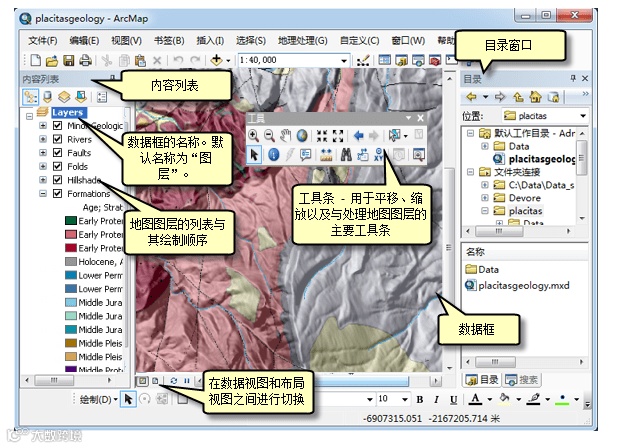Open the 地理处理(G) menu

click(303, 41)
